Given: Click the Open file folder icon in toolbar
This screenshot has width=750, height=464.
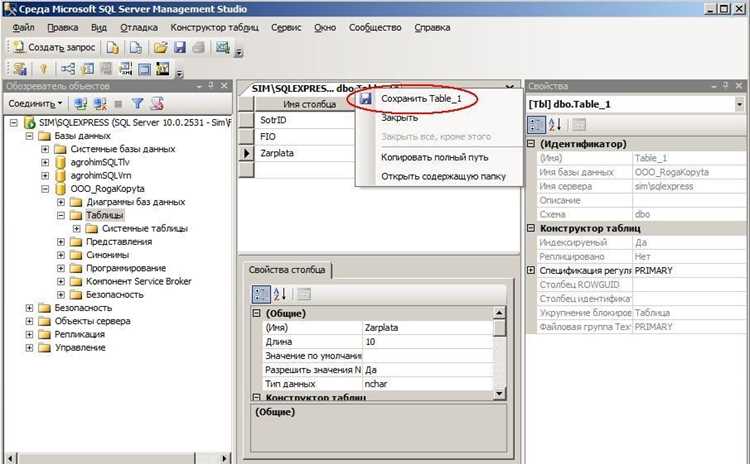Looking at the screenshot, I should [161, 47].
